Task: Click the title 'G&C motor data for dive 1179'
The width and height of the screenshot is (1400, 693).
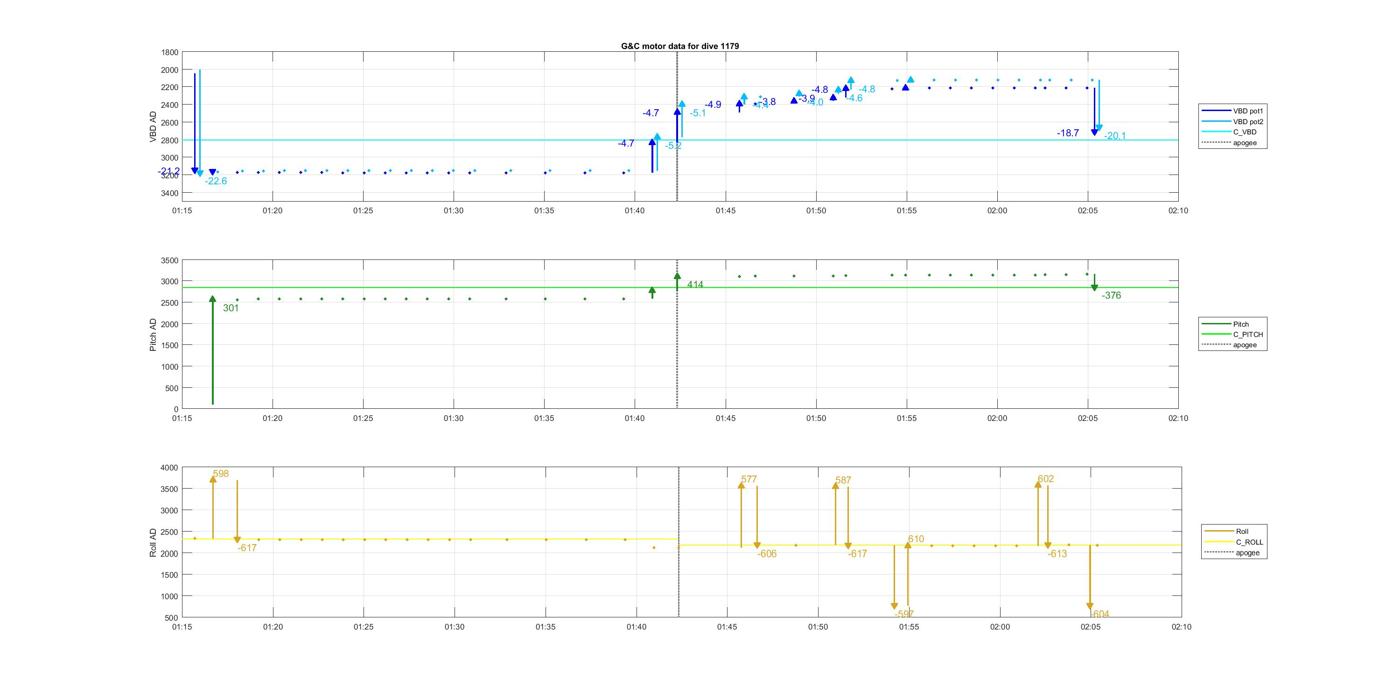Action: coord(680,46)
